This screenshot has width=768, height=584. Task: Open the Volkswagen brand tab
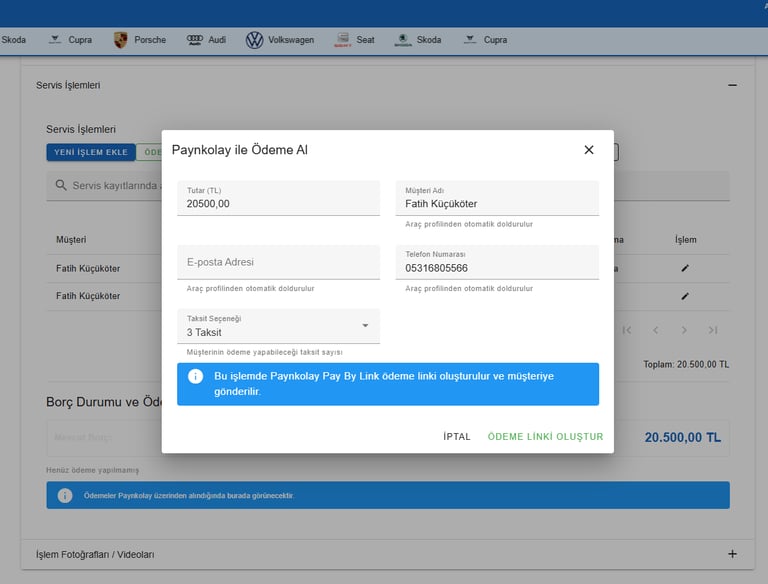(x=280, y=40)
